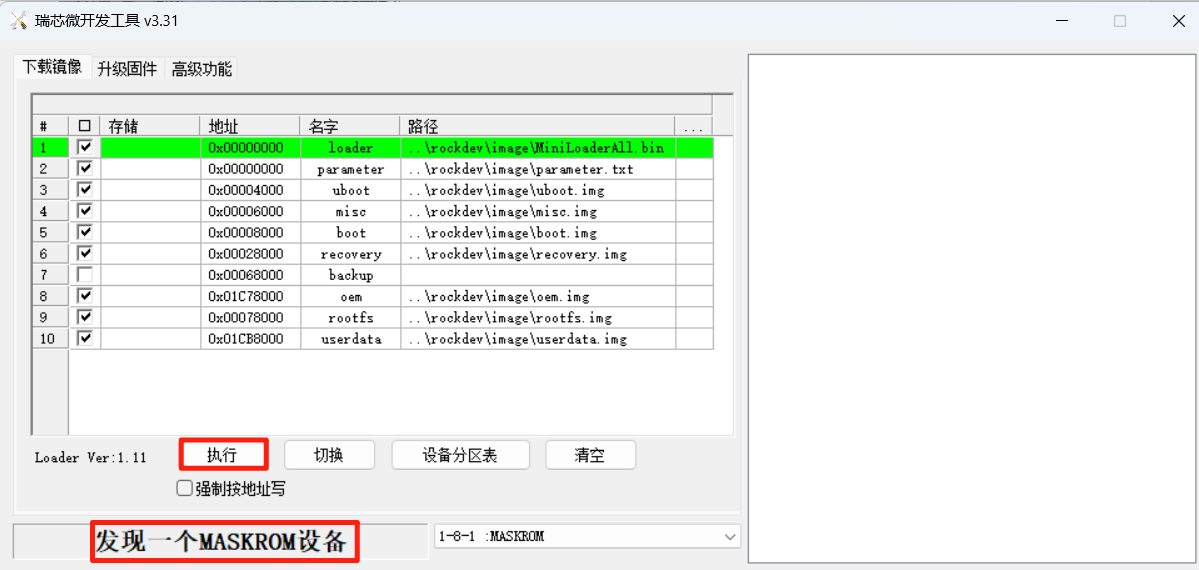
Task: Browse path via the ... column for loader row
Action: 694,148
